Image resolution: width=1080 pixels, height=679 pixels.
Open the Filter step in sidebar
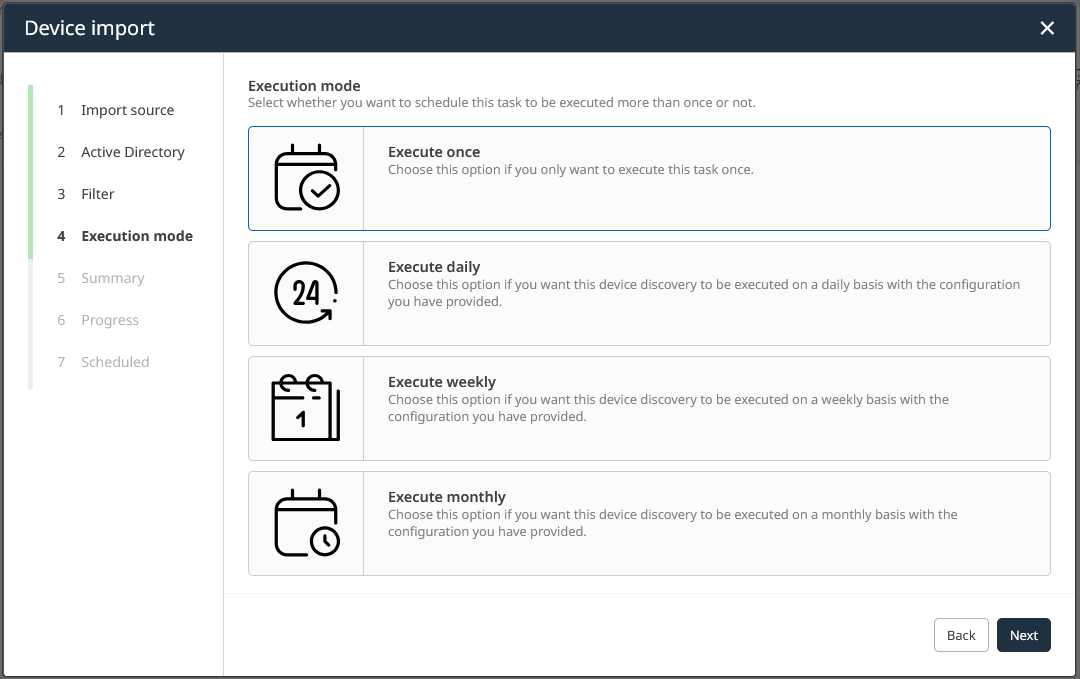pyautogui.click(x=98, y=194)
